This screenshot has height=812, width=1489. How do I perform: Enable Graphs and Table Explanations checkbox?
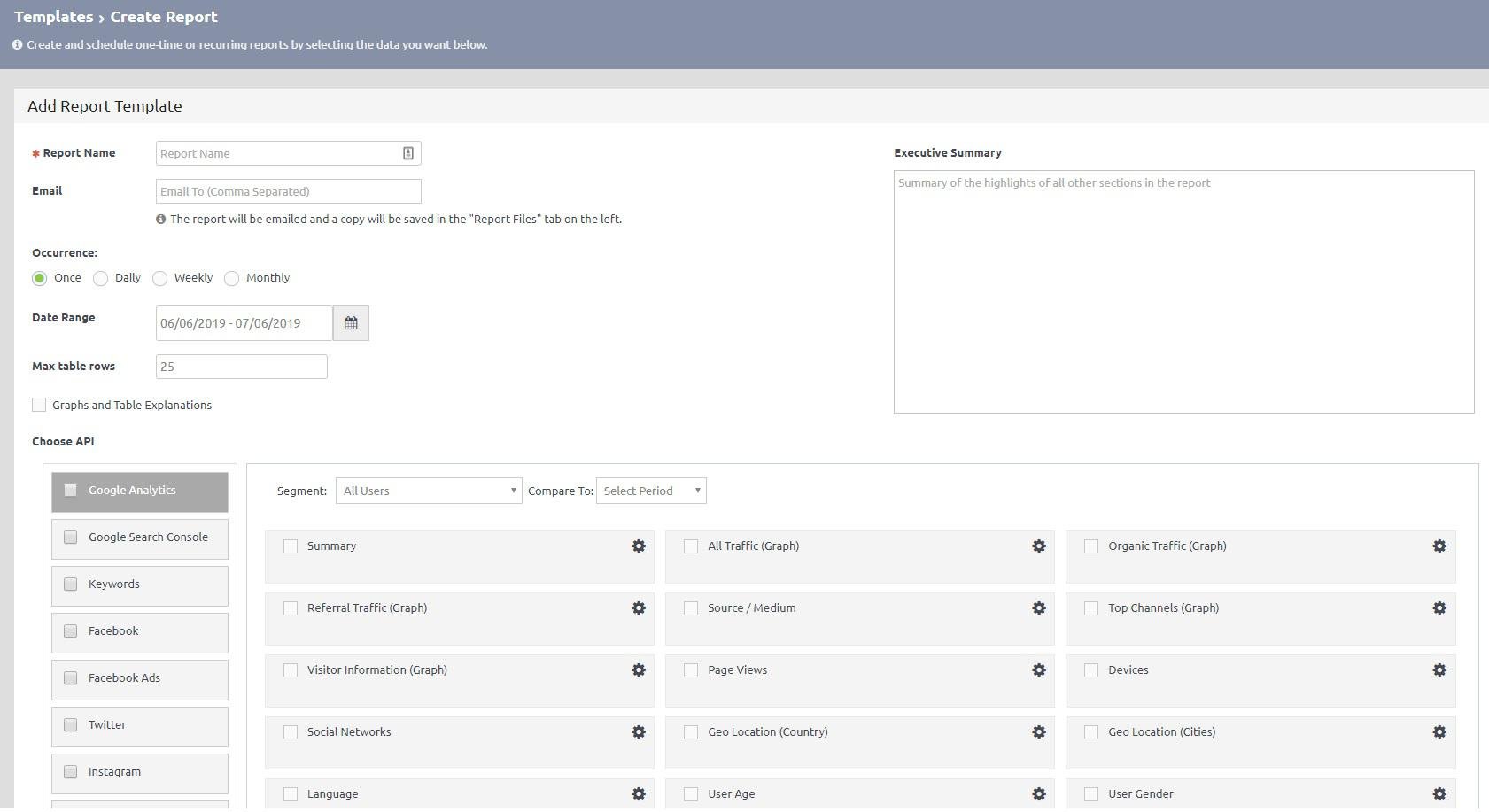click(39, 405)
